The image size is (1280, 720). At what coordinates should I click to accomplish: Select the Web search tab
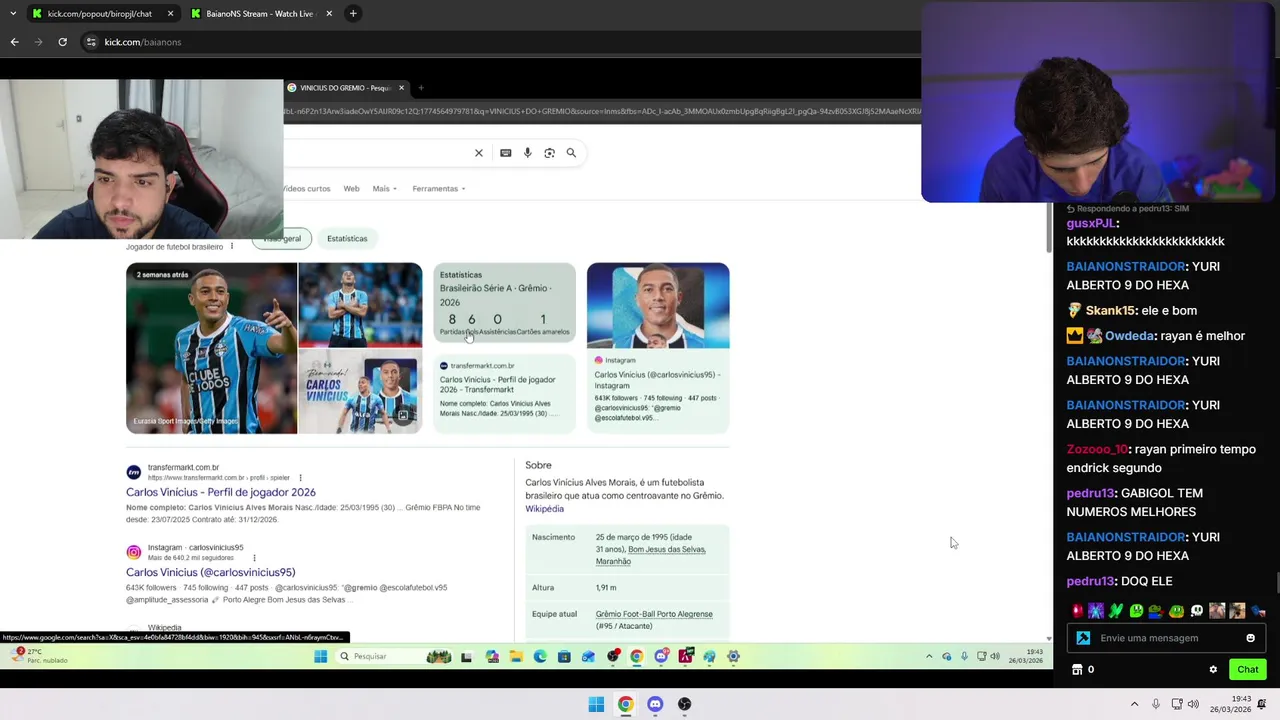[x=351, y=188]
